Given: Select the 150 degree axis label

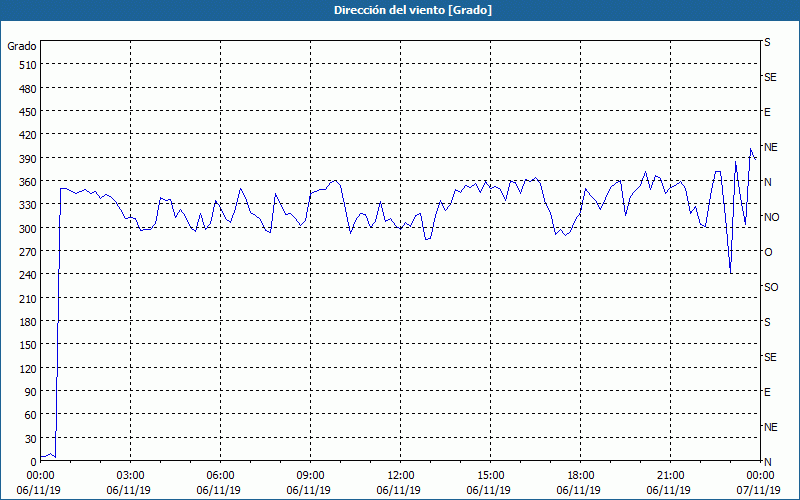Looking at the screenshot, I should 29,345.
